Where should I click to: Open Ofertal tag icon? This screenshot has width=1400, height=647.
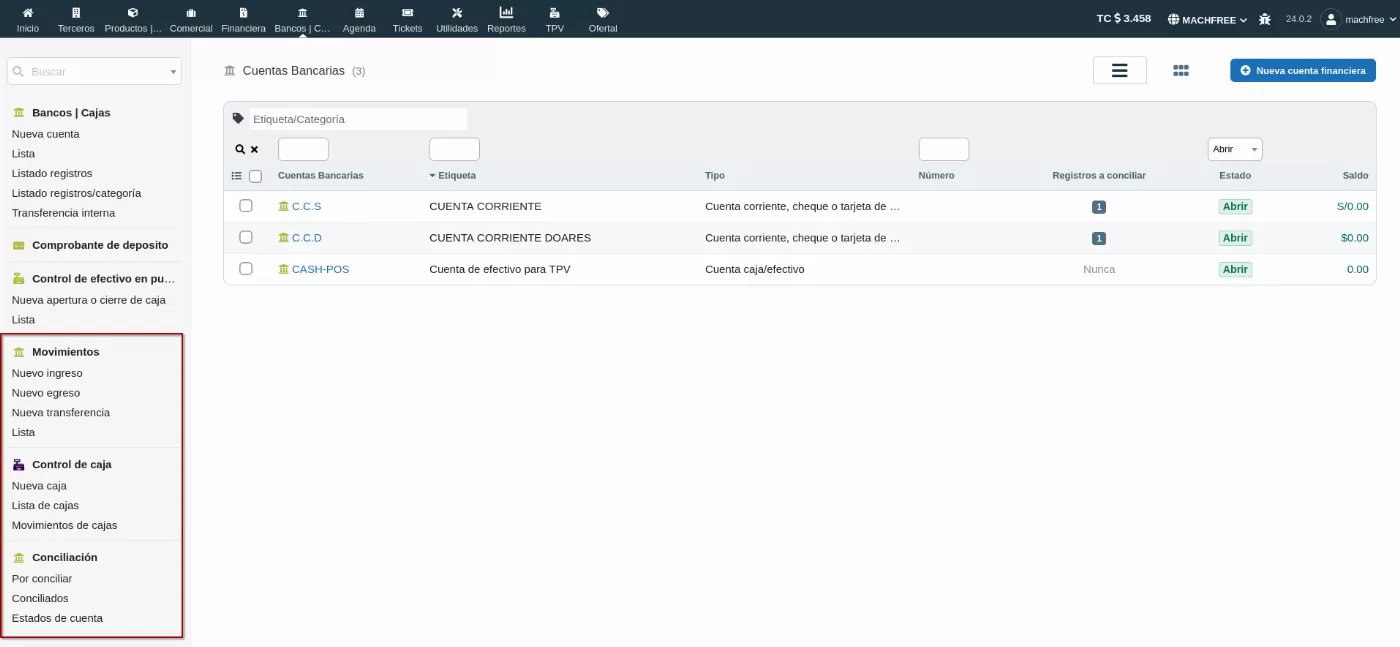click(603, 13)
